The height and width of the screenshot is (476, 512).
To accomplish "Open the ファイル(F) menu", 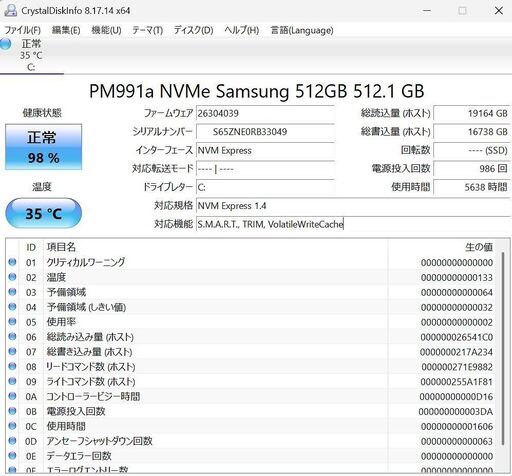I will coord(22,30).
